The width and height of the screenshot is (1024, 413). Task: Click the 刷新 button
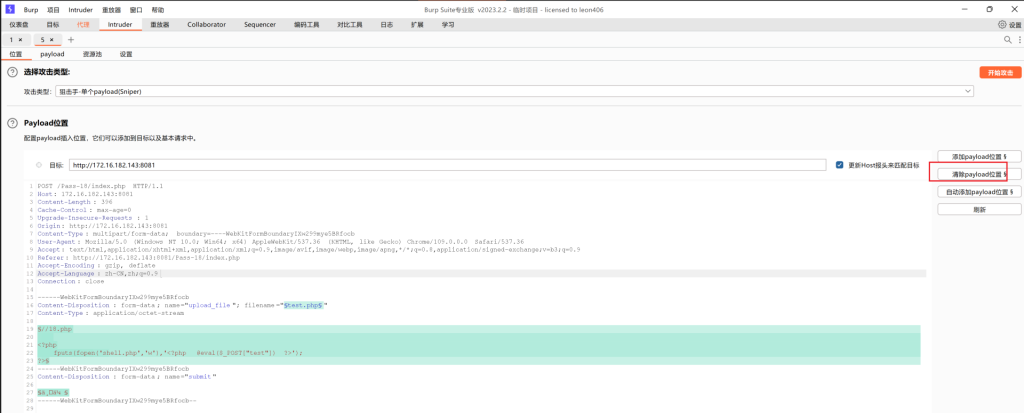point(979,210)
